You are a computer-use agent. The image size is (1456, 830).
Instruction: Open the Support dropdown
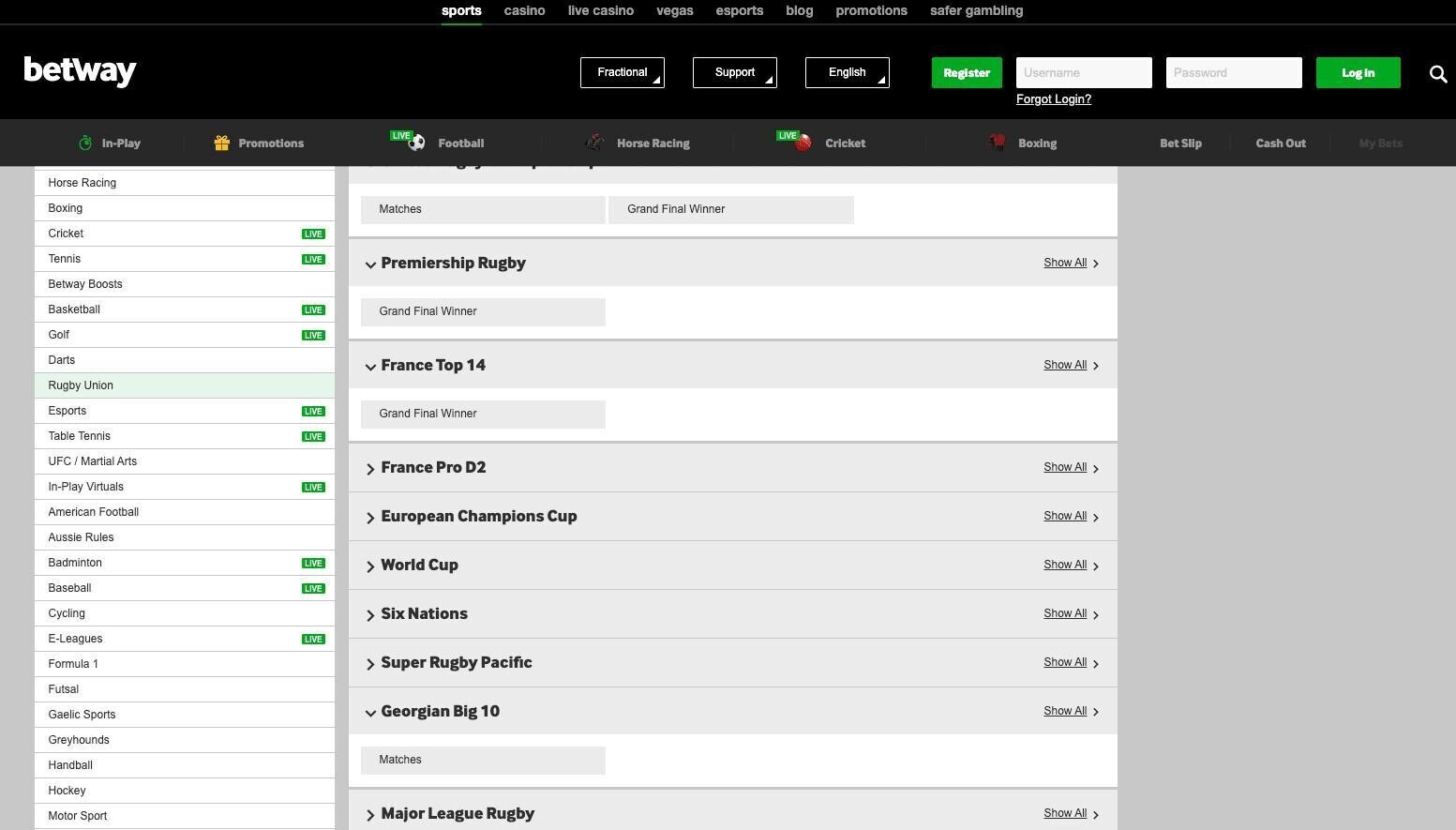tap(735, 72)
